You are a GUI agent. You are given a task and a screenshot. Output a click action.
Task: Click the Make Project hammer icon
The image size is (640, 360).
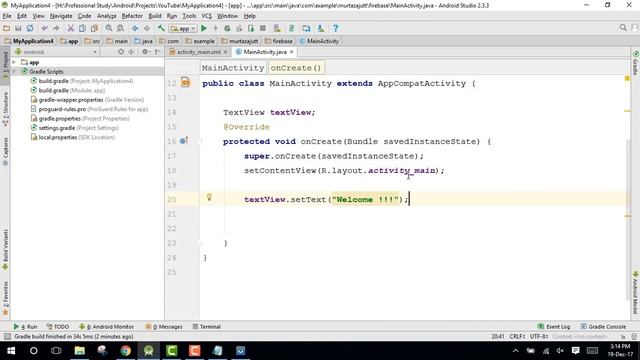[161, 28]
